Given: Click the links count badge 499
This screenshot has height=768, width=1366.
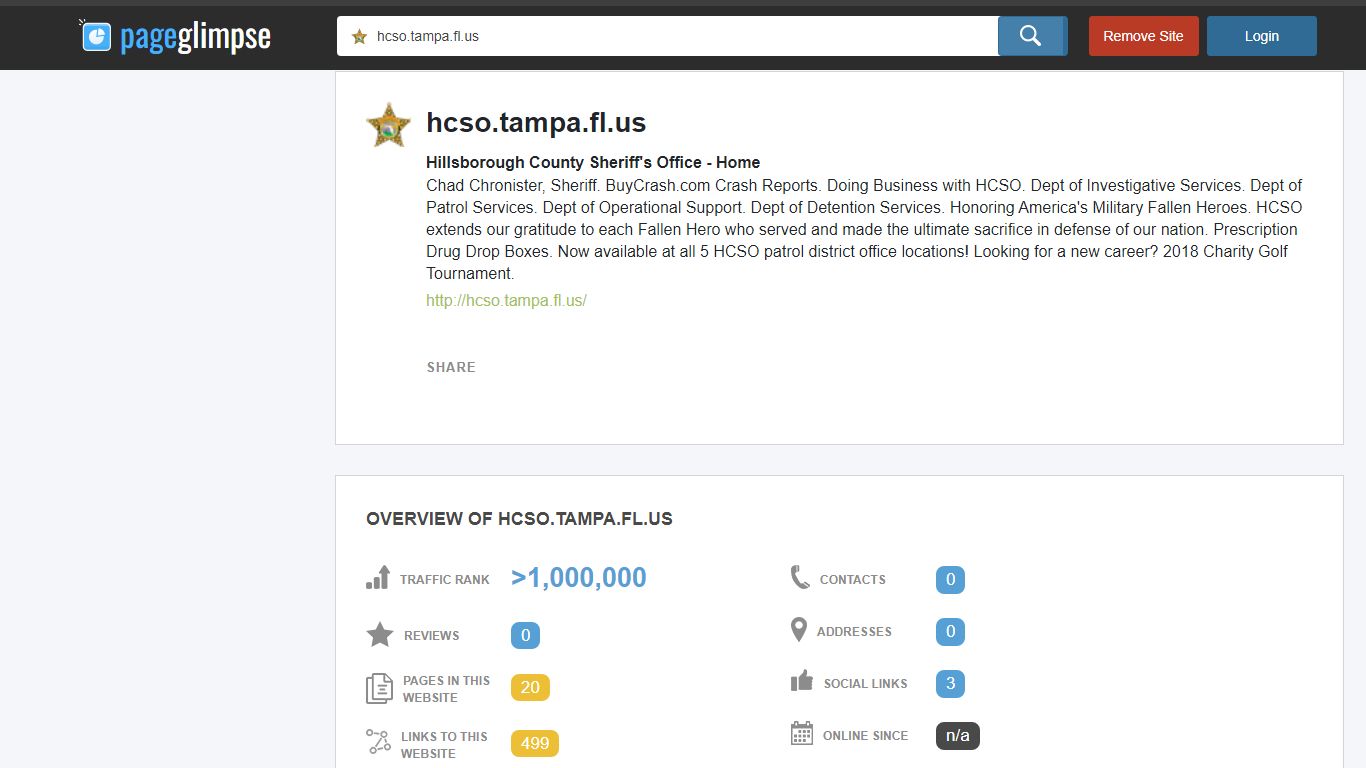Looking at the screenshot, I should point(535,743).
